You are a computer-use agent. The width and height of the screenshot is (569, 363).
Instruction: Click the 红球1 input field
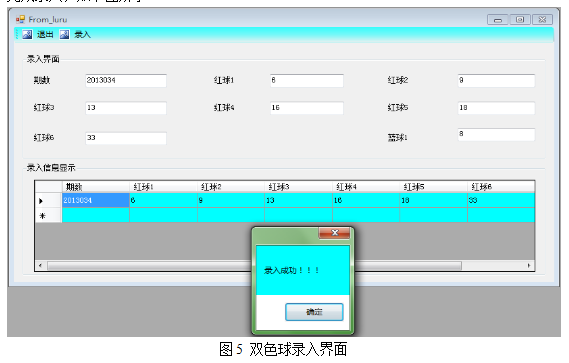(307, 81)
